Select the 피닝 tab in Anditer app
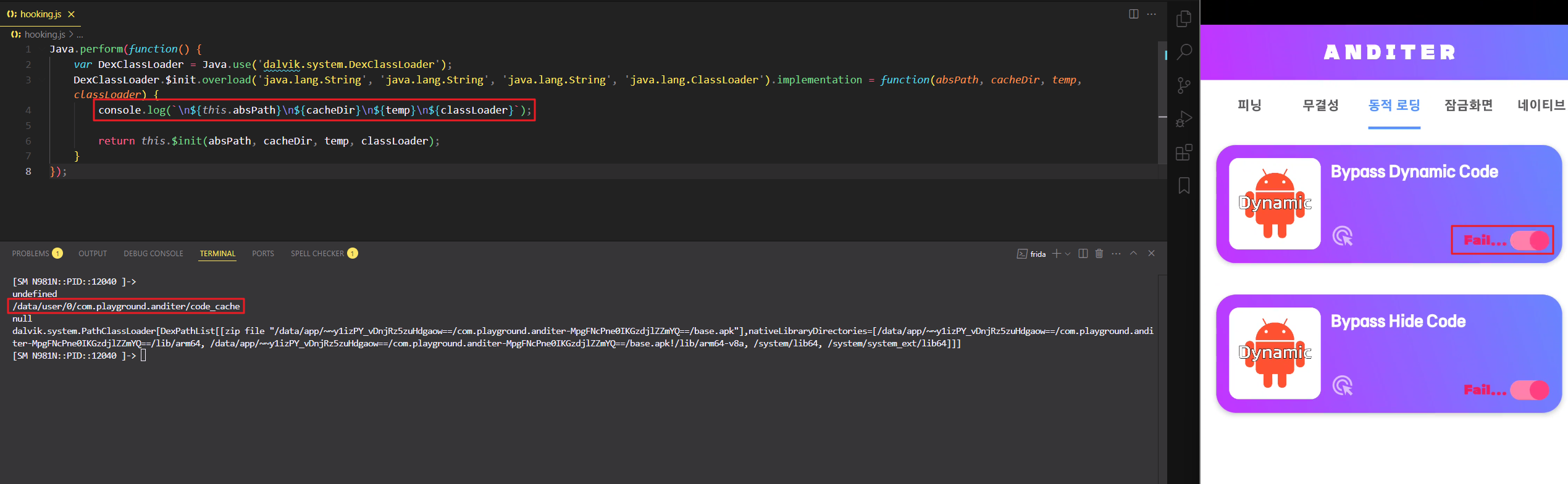Screen dimensions: 1568x484 pyautogui.click(x=1249, y=106)
